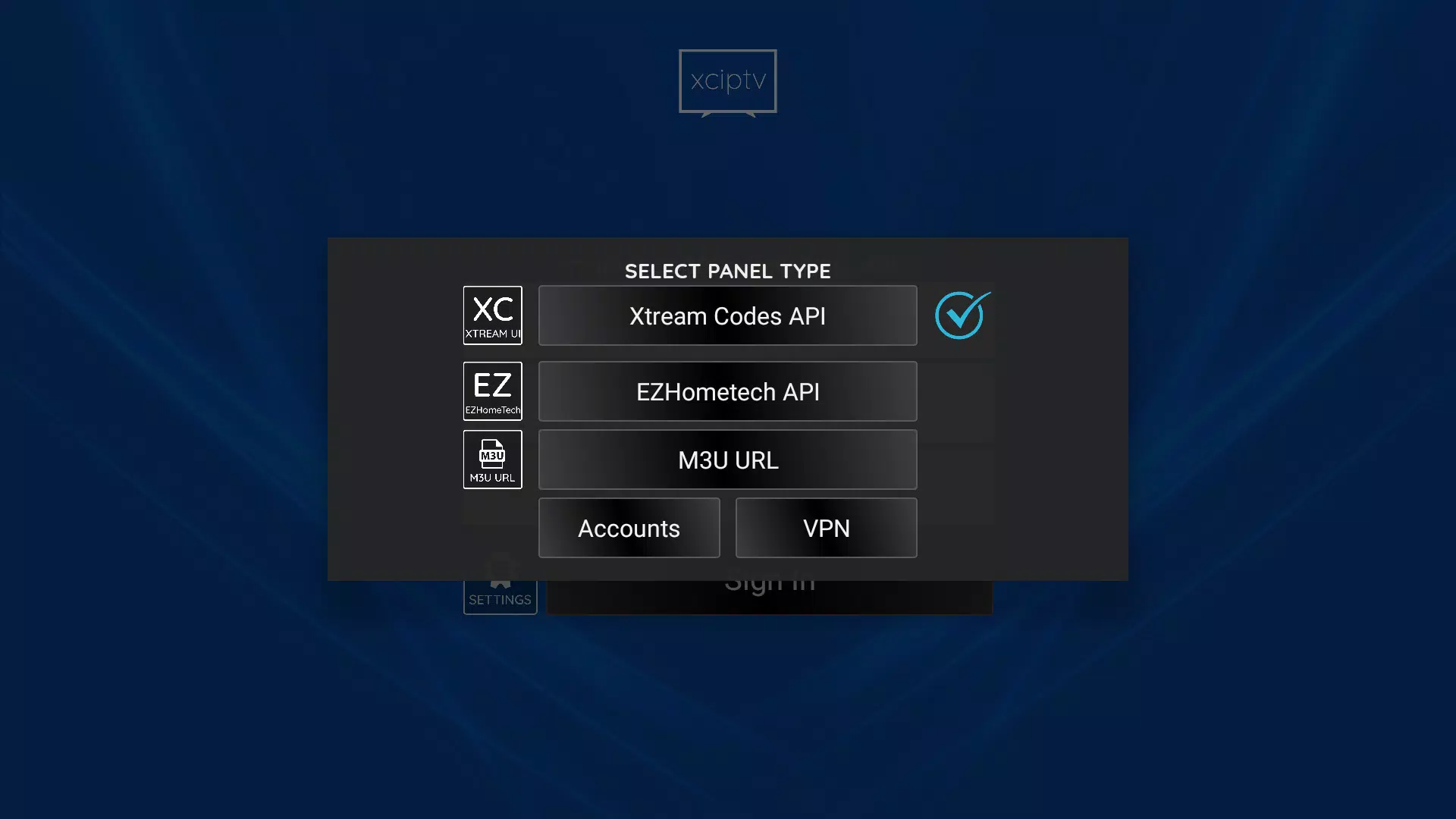The height and width of the screenshot is (819, 1456).
Task: Click the Sign In input field
Action: click(769, 580)
